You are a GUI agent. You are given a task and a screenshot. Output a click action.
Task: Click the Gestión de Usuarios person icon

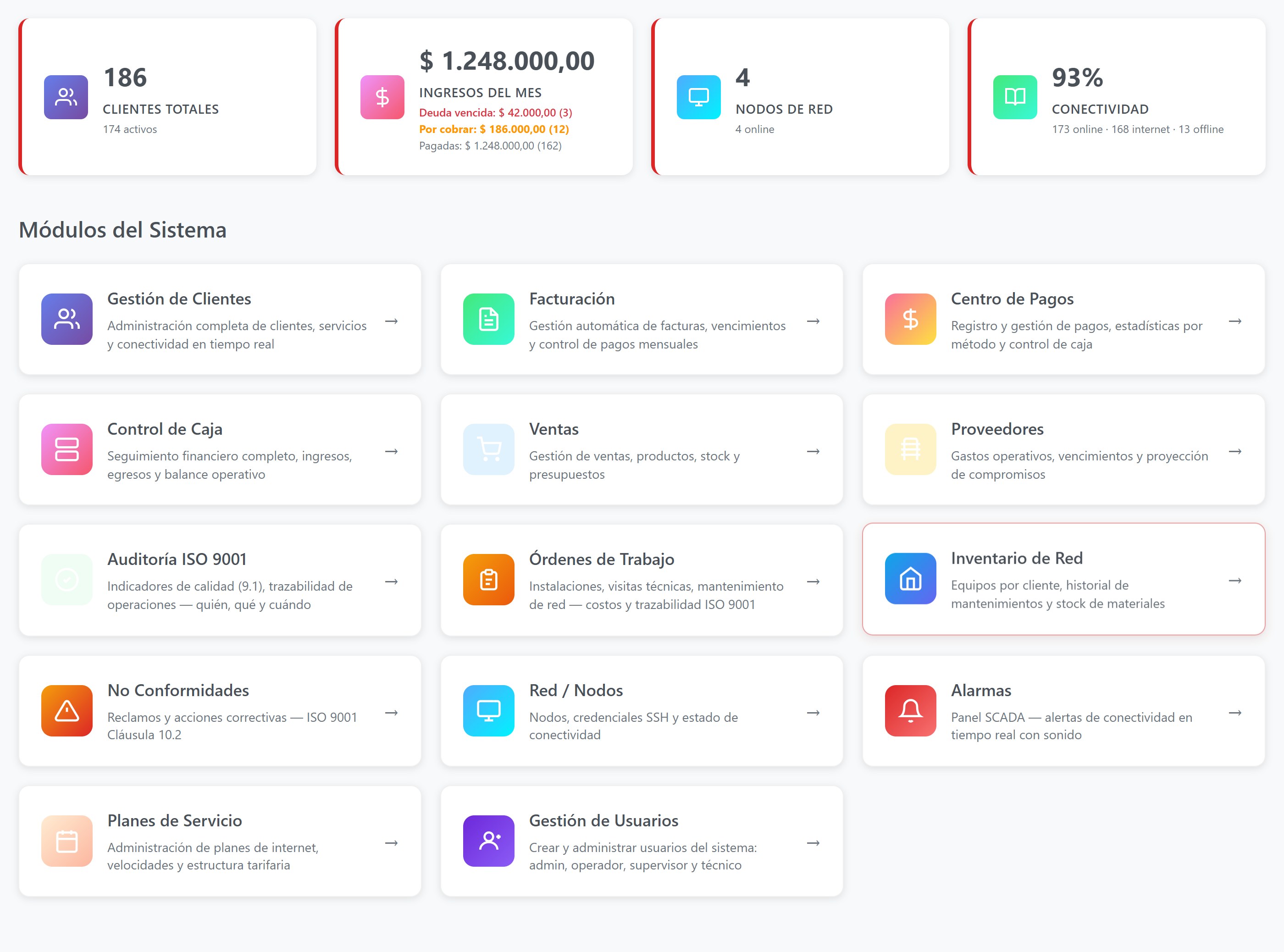(489, 841)
